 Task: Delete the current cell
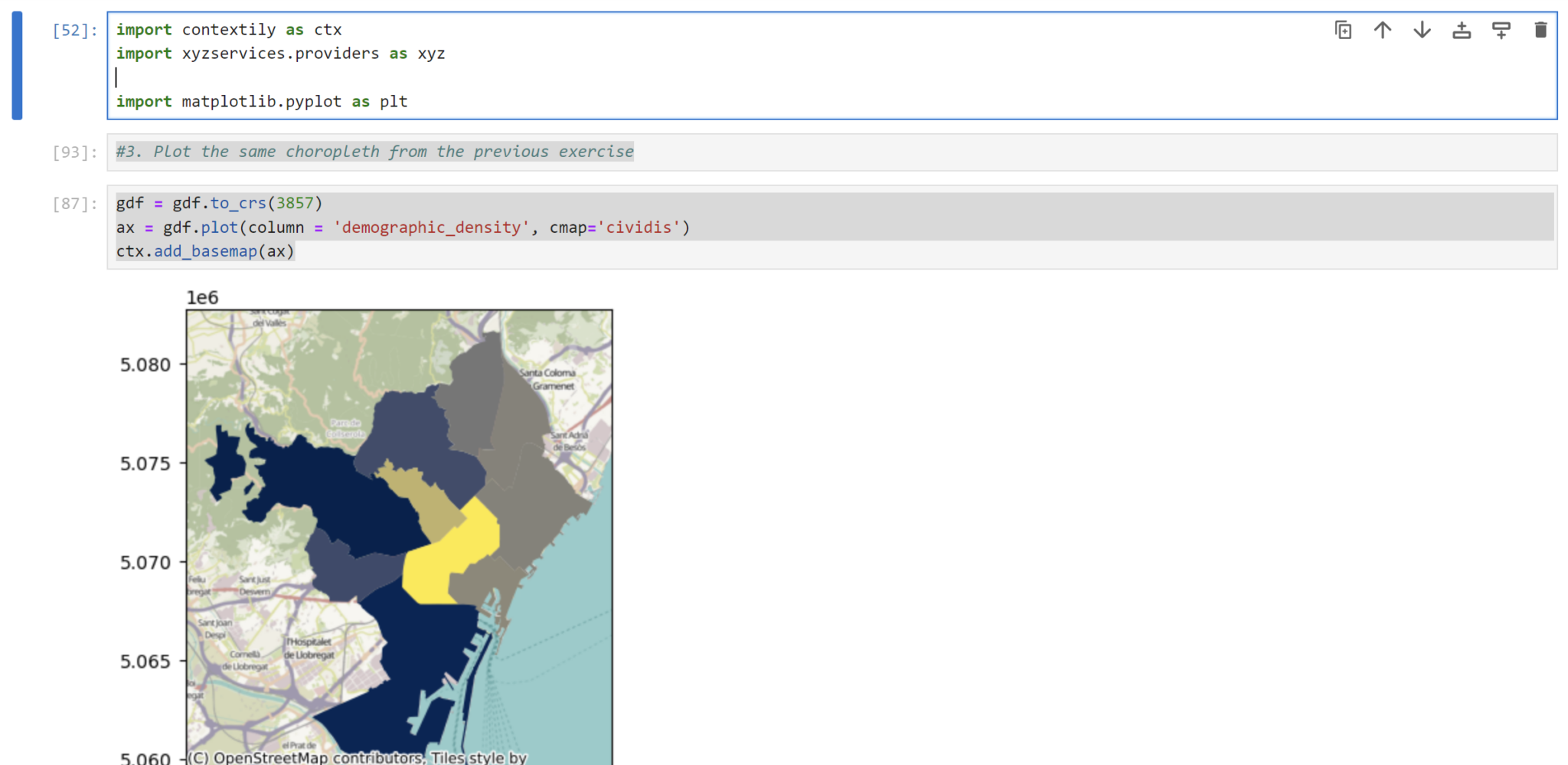(1540, 30)
